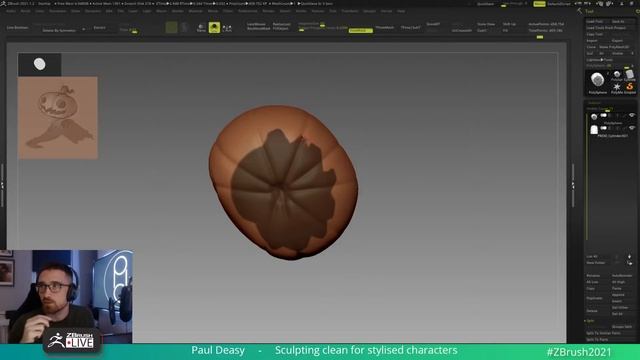Image resolution: width=640 pixels, height=360 pixels.
Task: Click Save As in Tool palette
Action: [x=618, y=21]
